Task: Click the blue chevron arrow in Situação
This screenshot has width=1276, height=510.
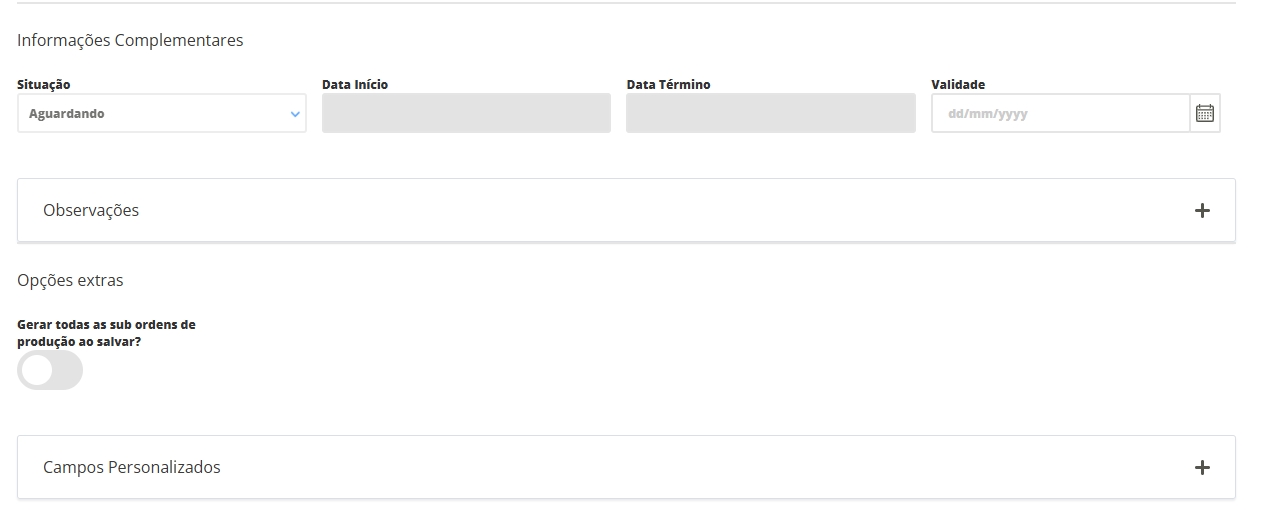Action: click(x=295, y=114)
